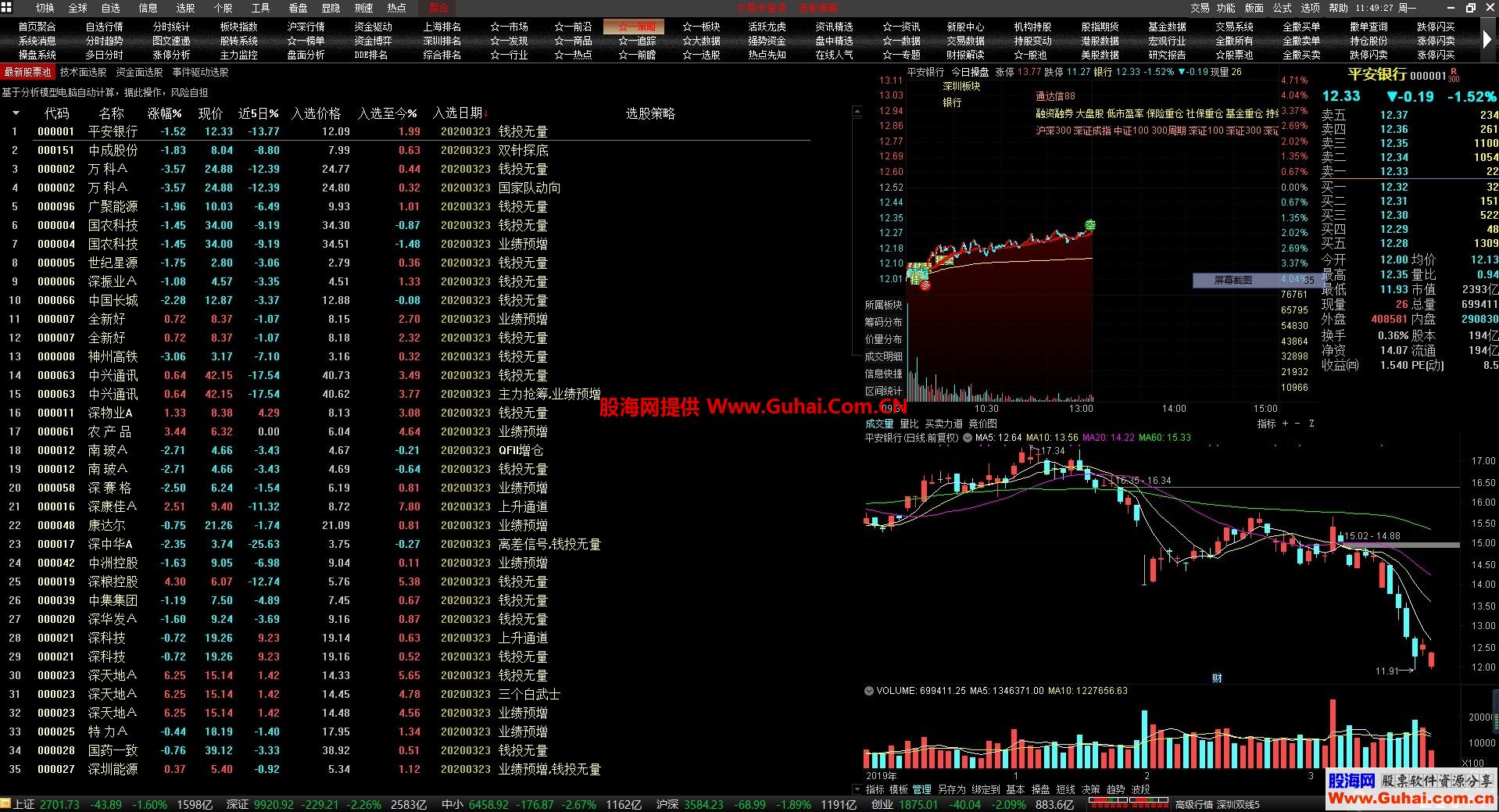Open the MA indicator settings circle icon
1499x812 pixels.
tap(968, 438)
